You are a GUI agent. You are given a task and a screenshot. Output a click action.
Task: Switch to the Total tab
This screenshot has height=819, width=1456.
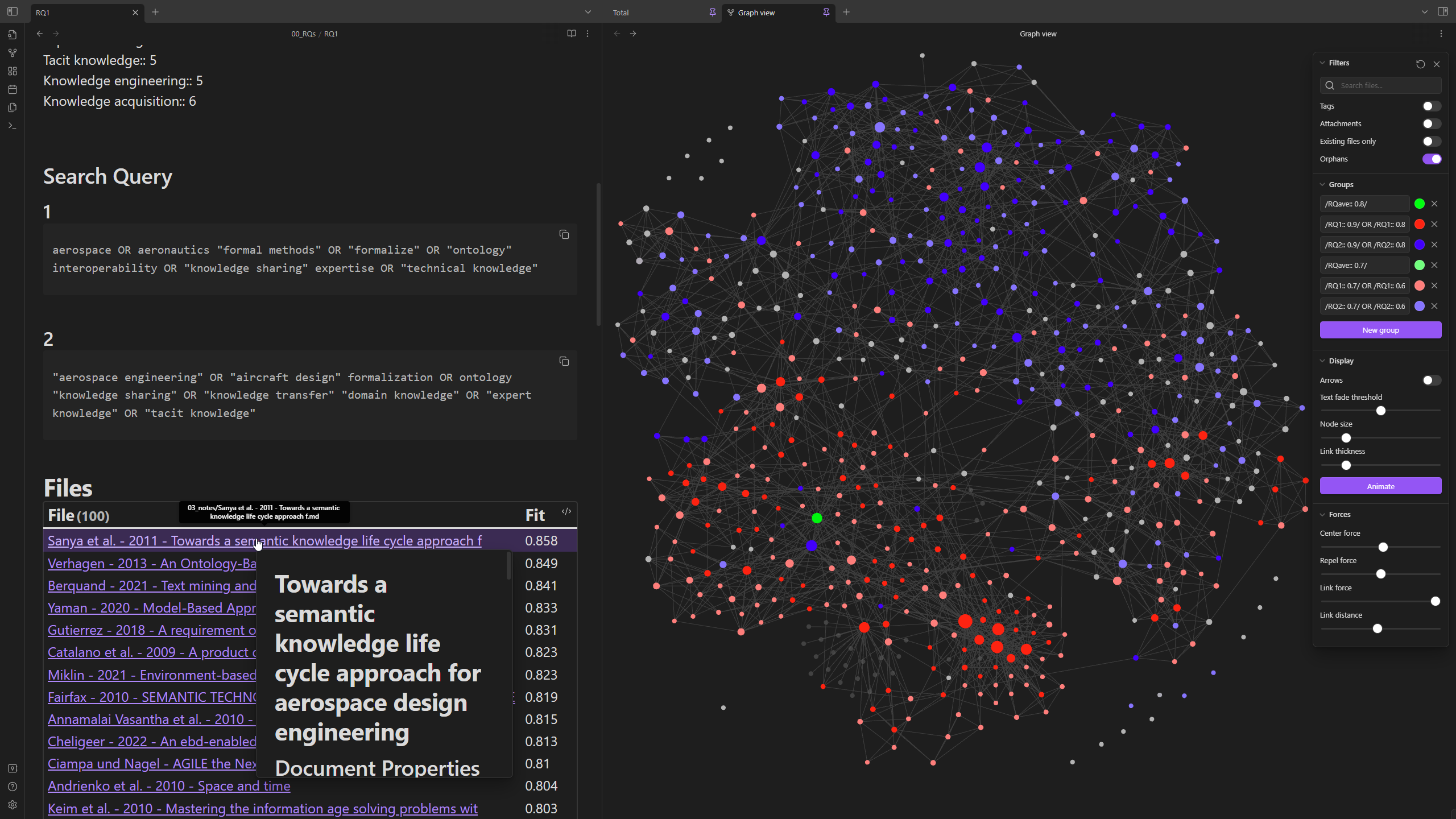(x=621, y=13)
